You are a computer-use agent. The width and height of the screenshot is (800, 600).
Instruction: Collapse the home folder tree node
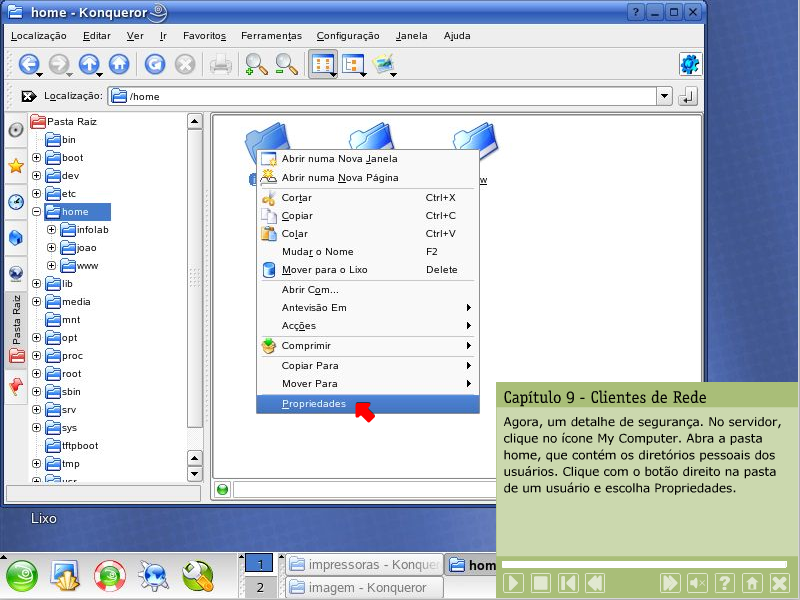(37, 212)
